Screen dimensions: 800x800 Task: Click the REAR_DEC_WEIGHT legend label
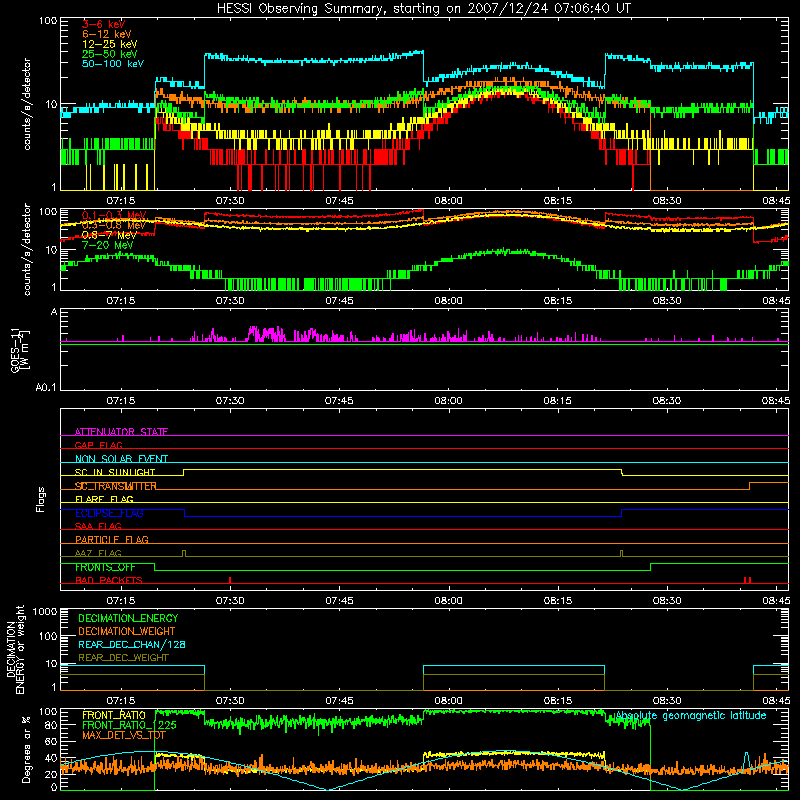(123, 658)
